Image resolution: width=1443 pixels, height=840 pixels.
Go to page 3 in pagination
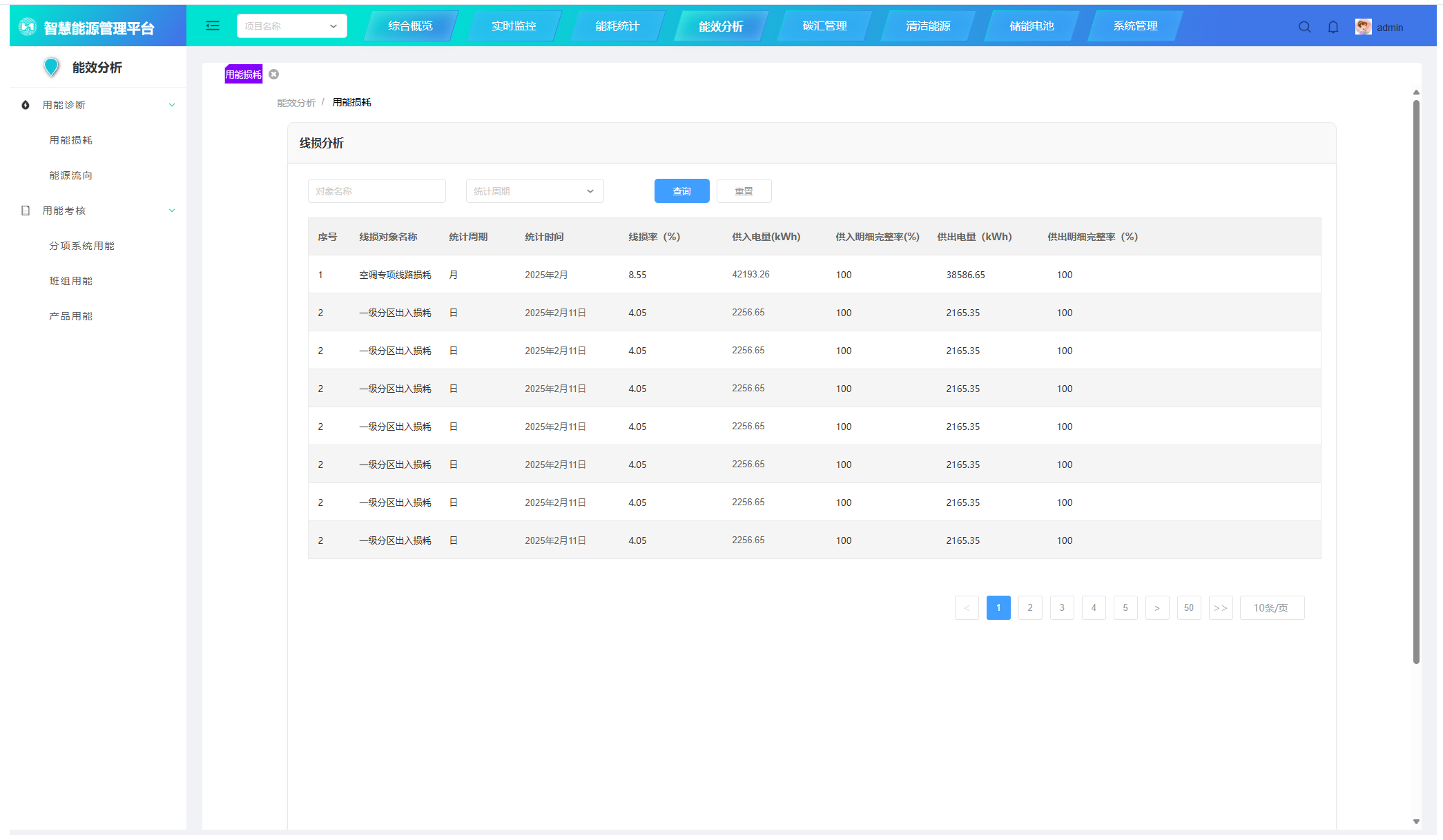(1061, 608)
